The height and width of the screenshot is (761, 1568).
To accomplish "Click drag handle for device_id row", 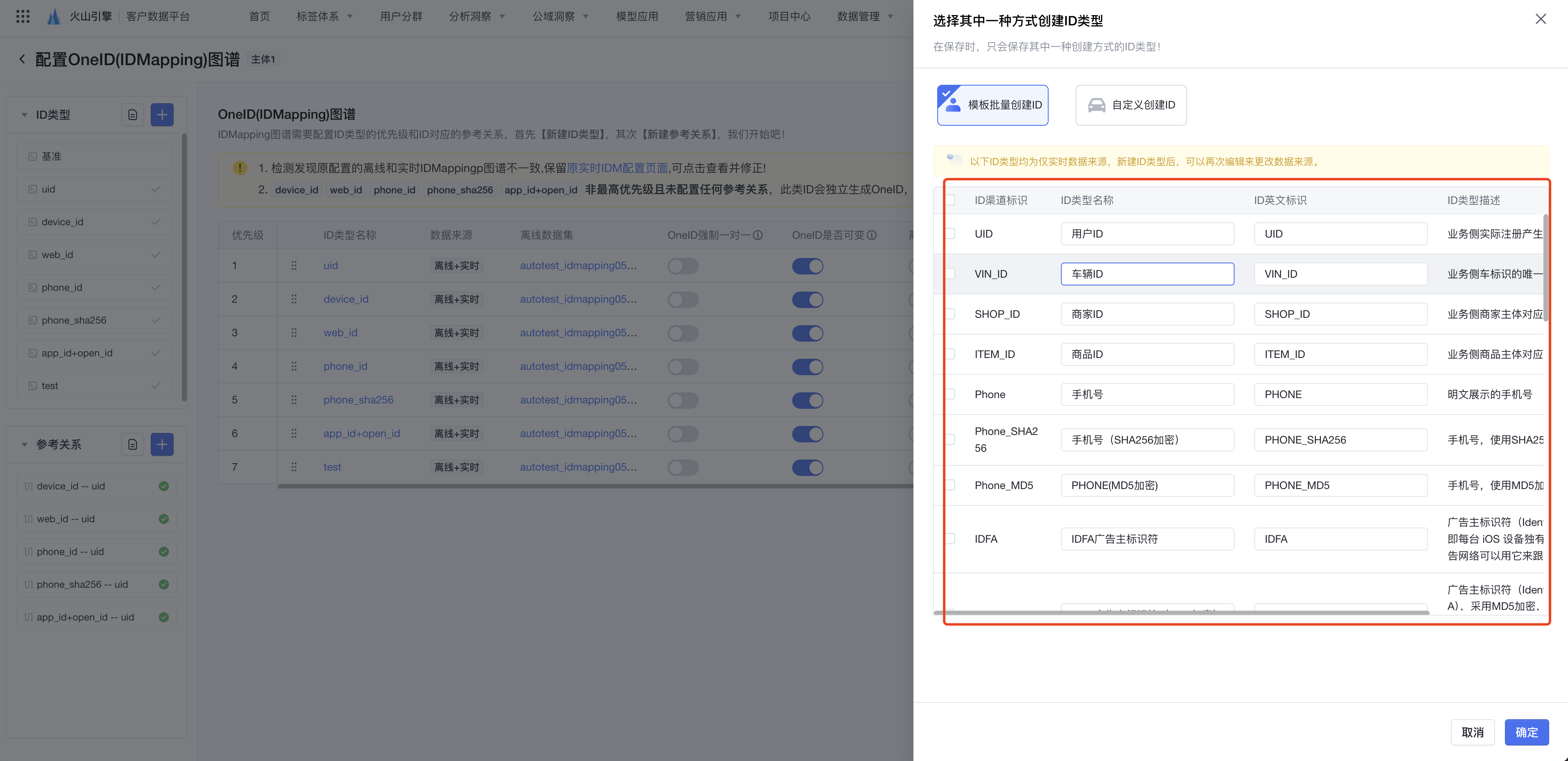I will tap(294, 299).
